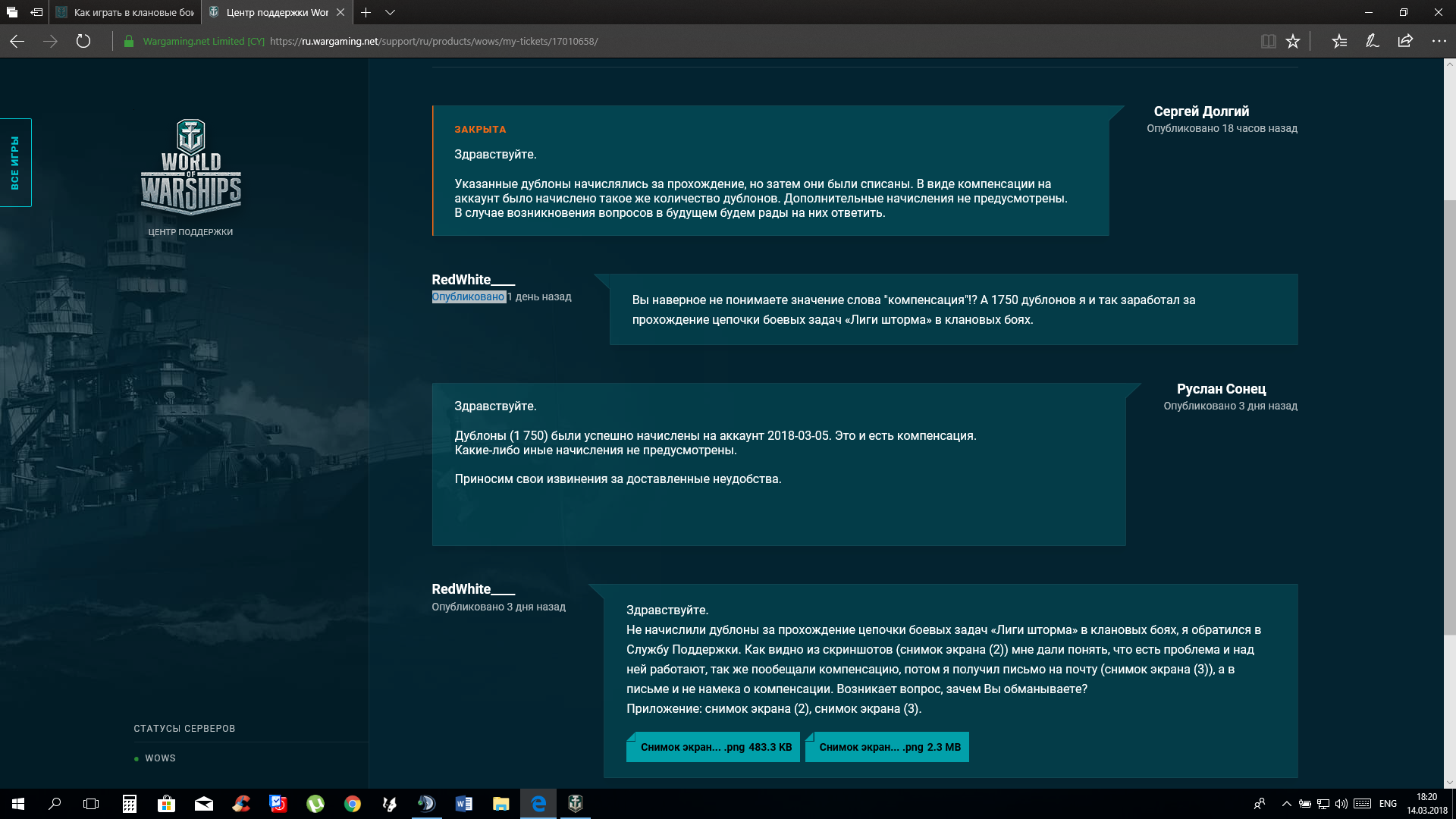
Task: Set aside tabs icon
Action: [x=36, y=12]
